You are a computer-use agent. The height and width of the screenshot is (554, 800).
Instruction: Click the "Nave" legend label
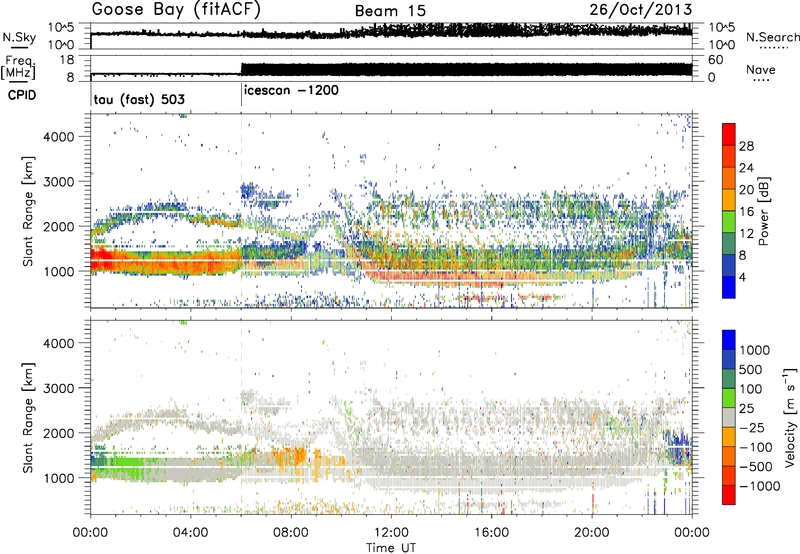click(761, 69)
